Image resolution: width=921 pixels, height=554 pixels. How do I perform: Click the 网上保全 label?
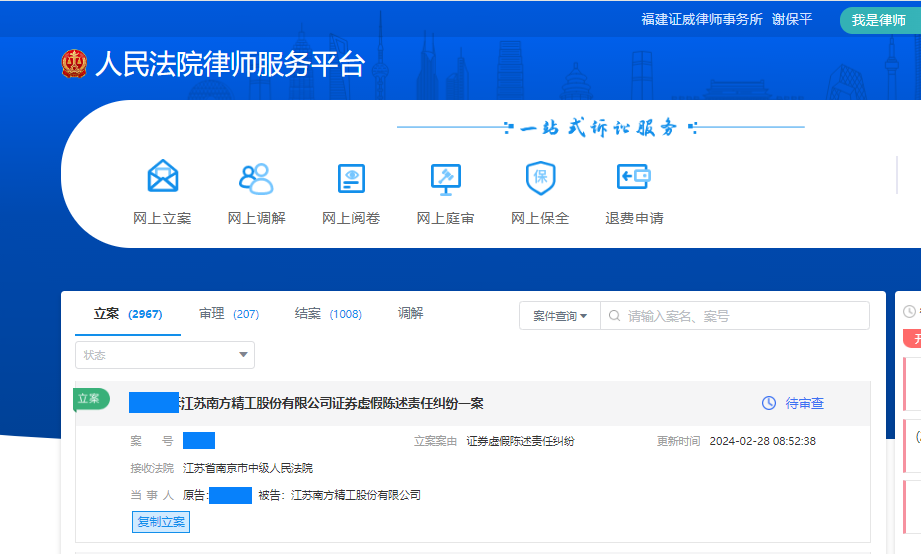540,218
